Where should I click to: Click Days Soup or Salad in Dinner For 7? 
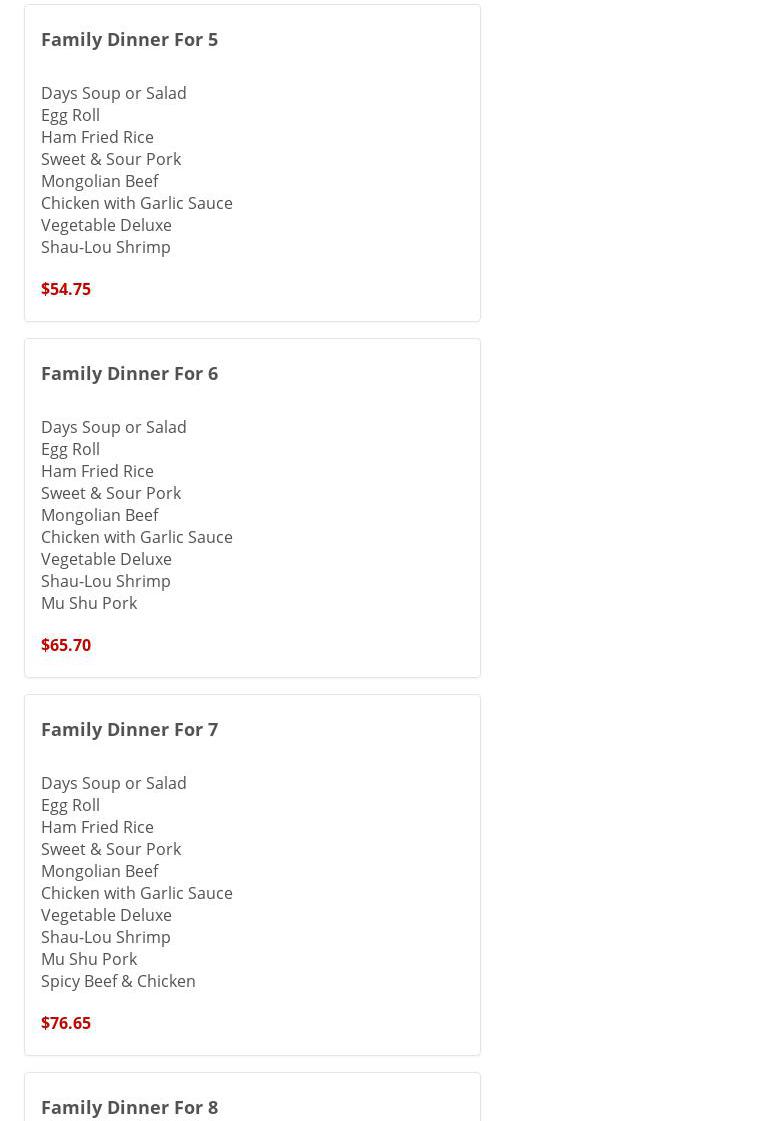(x=114, y=783)
